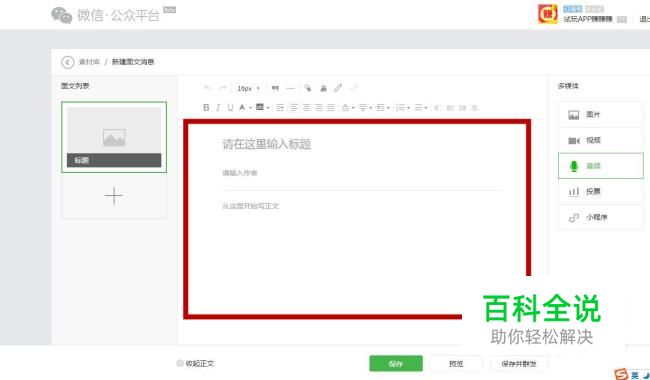The width and height of the screenshot is (650, 380).
Task: Click the 预览 preview button
Action: [456, 363]
